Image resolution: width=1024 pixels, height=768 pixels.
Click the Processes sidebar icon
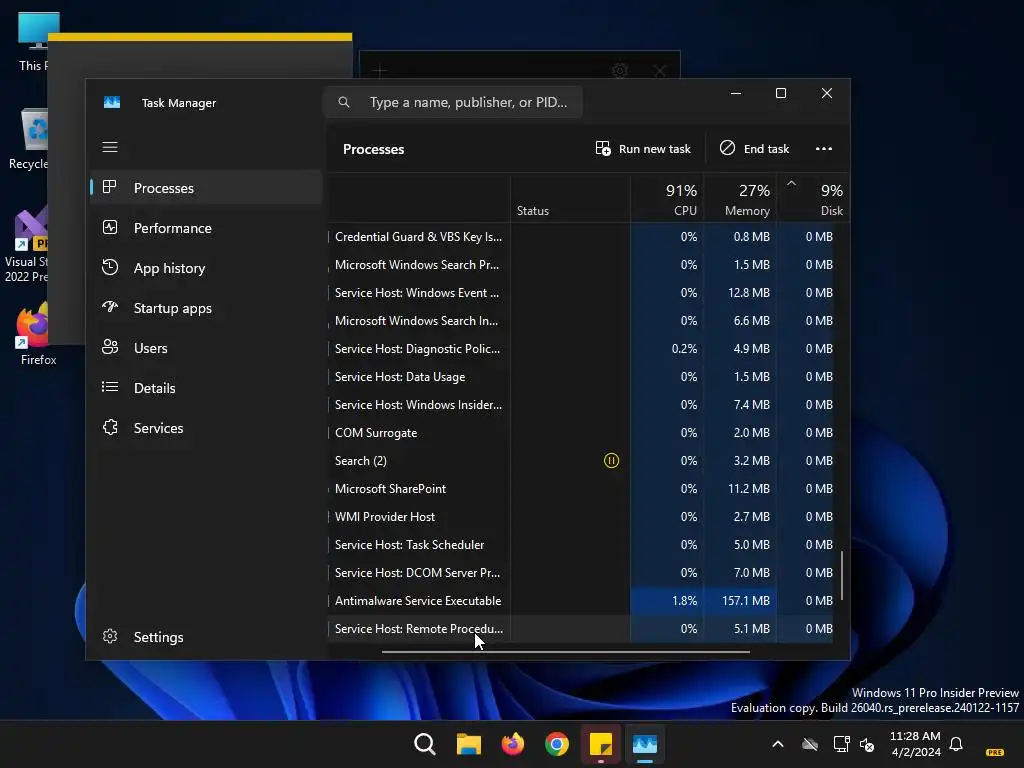point(110,187)
